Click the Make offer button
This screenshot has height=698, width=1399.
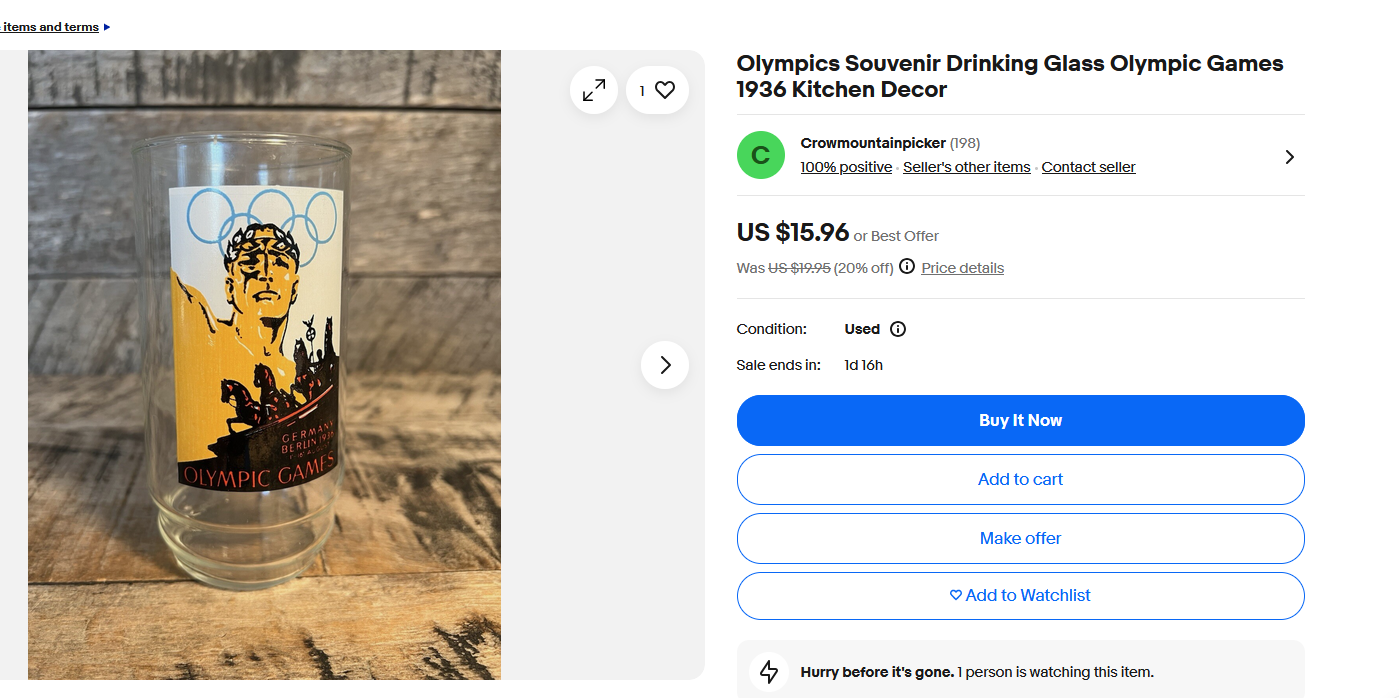1020,538
